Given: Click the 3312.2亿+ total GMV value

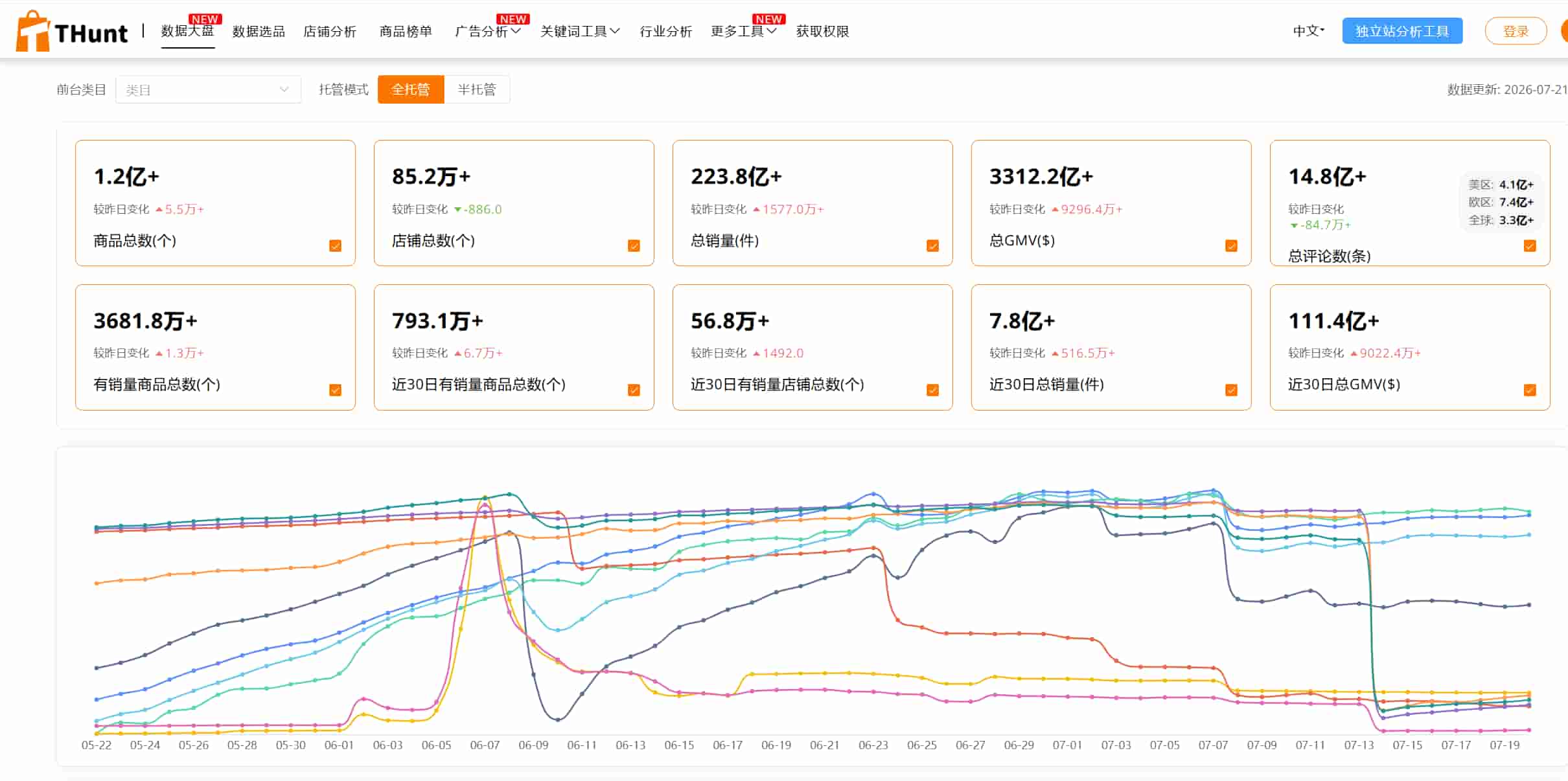Looking at the screenshot, I should click(x=1041, y=176).
